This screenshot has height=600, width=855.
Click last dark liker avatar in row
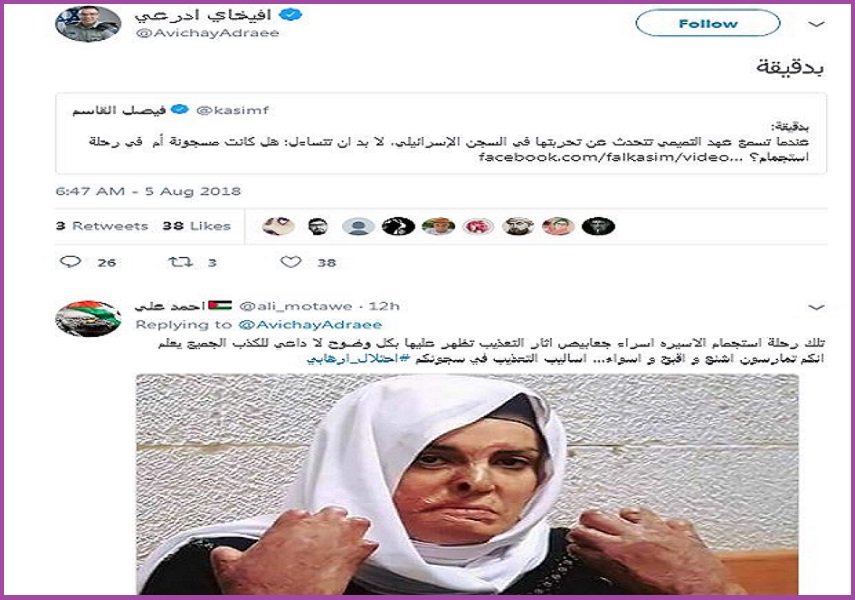pos(598,226)
